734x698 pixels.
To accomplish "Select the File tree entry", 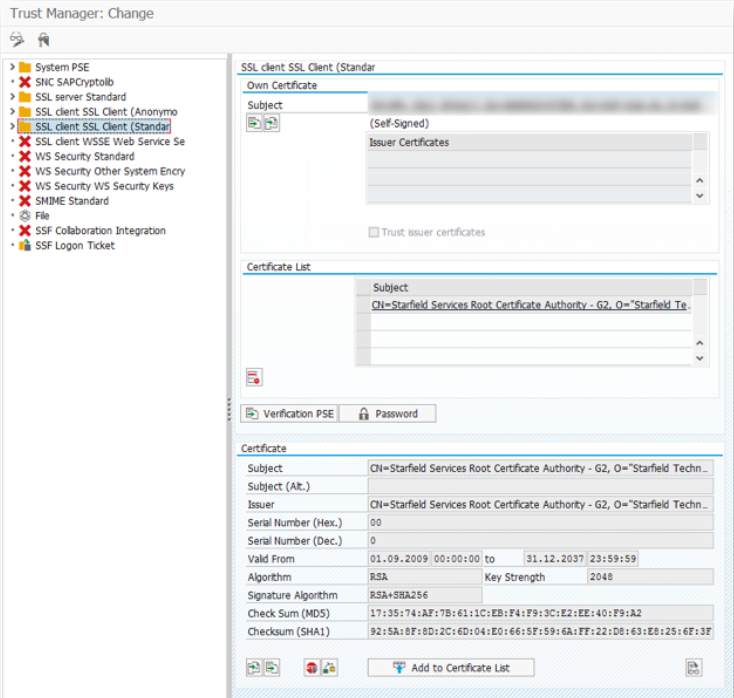I will 42,216.
